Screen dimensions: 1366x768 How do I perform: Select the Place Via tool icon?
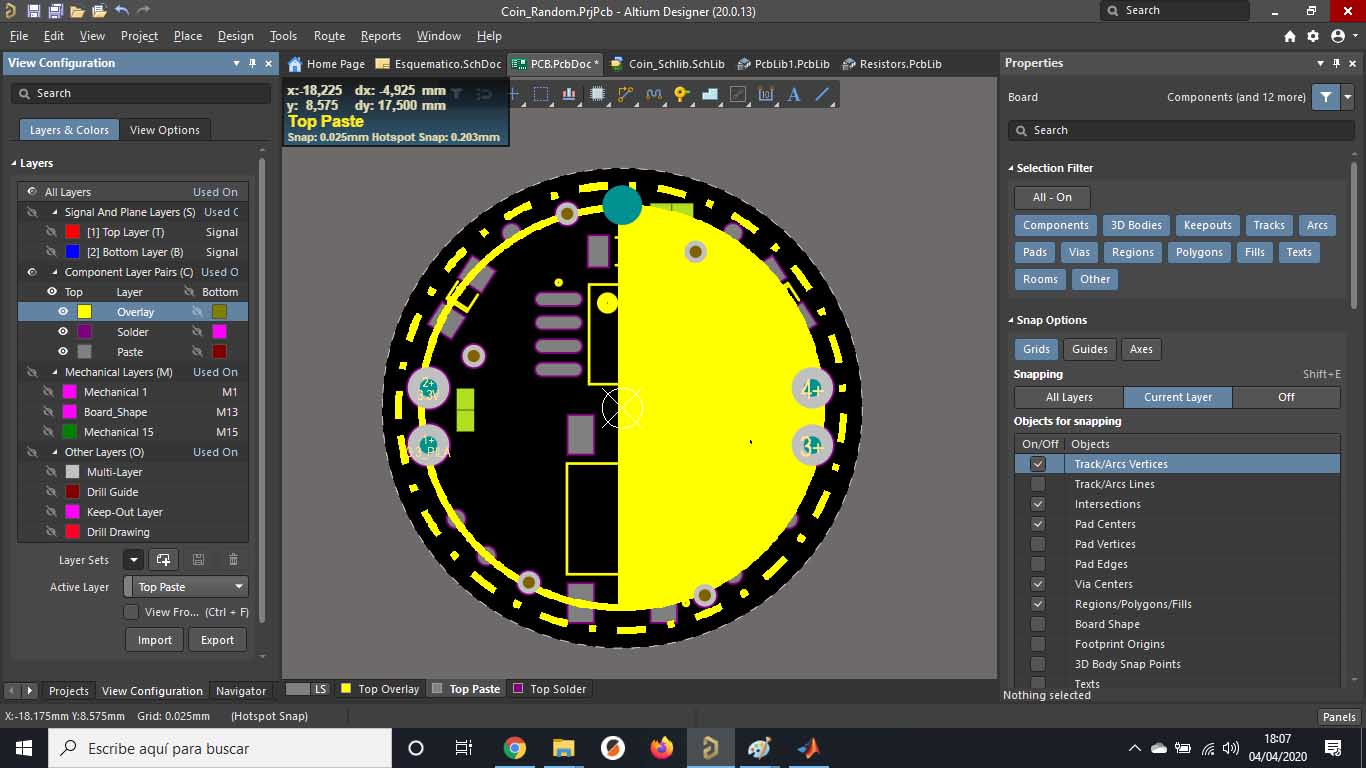pos(682,95)
